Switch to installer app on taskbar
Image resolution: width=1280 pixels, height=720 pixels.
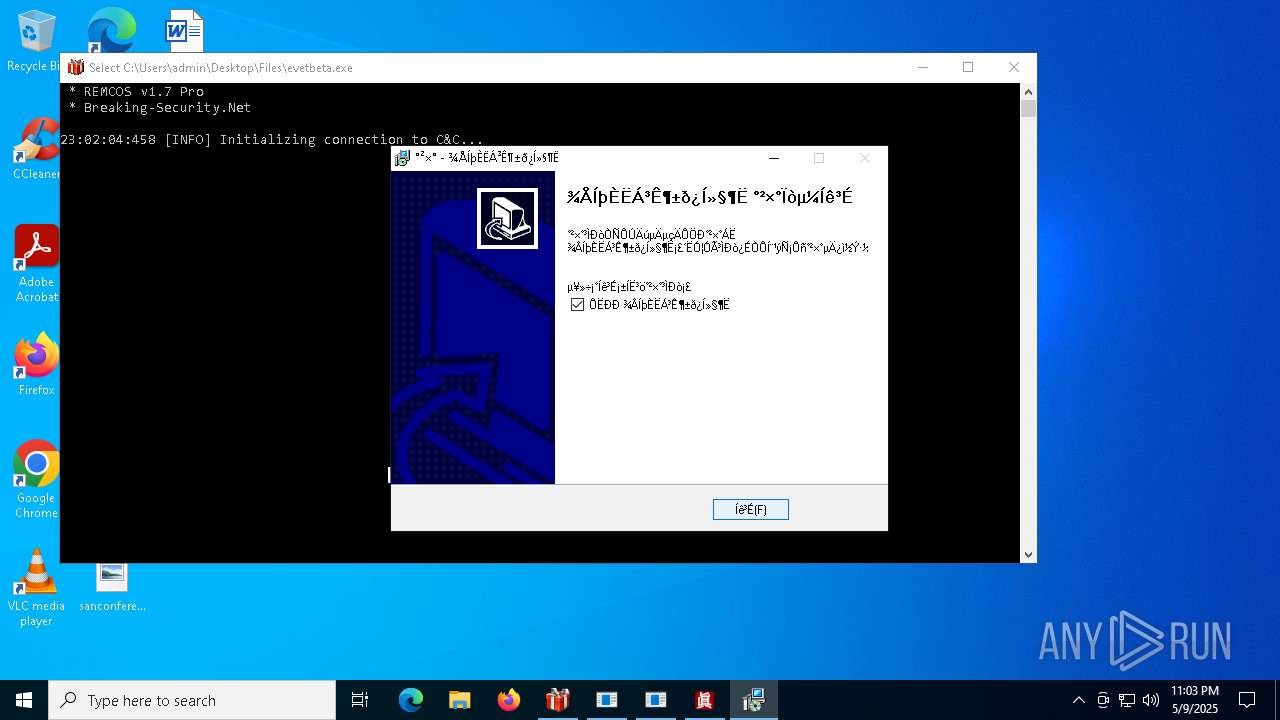coord(754,700)
